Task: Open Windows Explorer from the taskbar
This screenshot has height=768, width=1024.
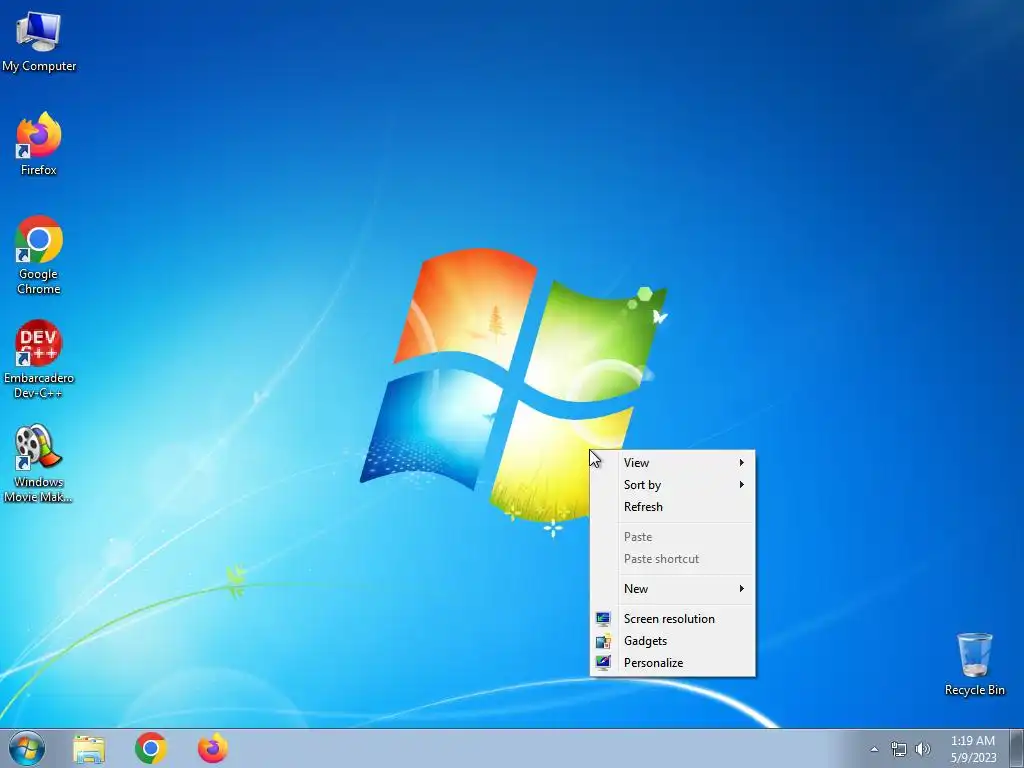Action: coord(89,749)
